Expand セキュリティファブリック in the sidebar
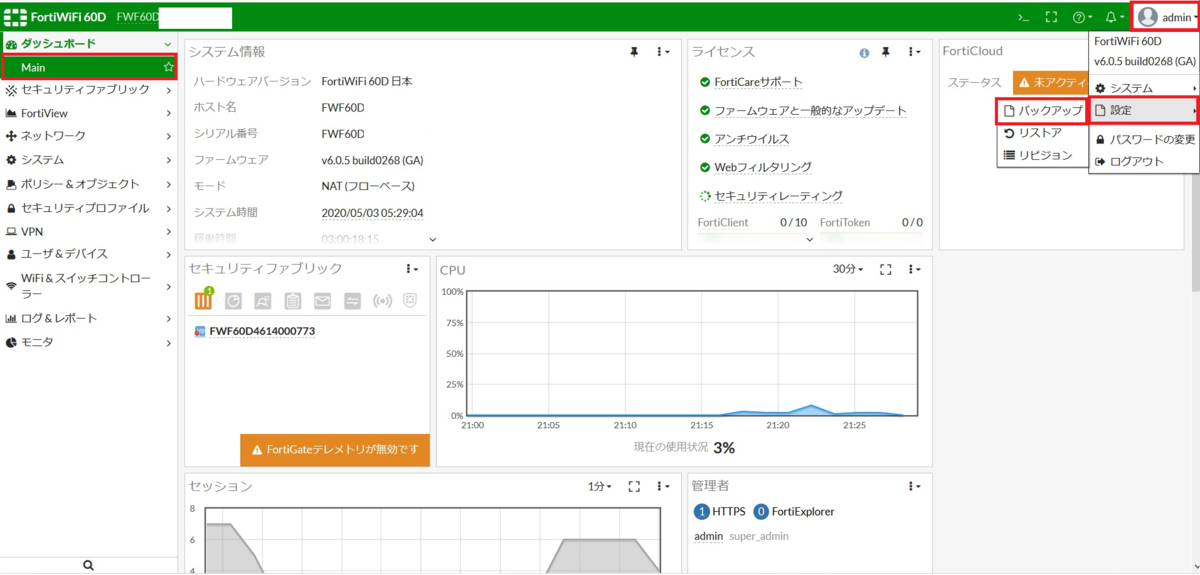The height and width of the screenshot is (575, 1200). (89, 89)
